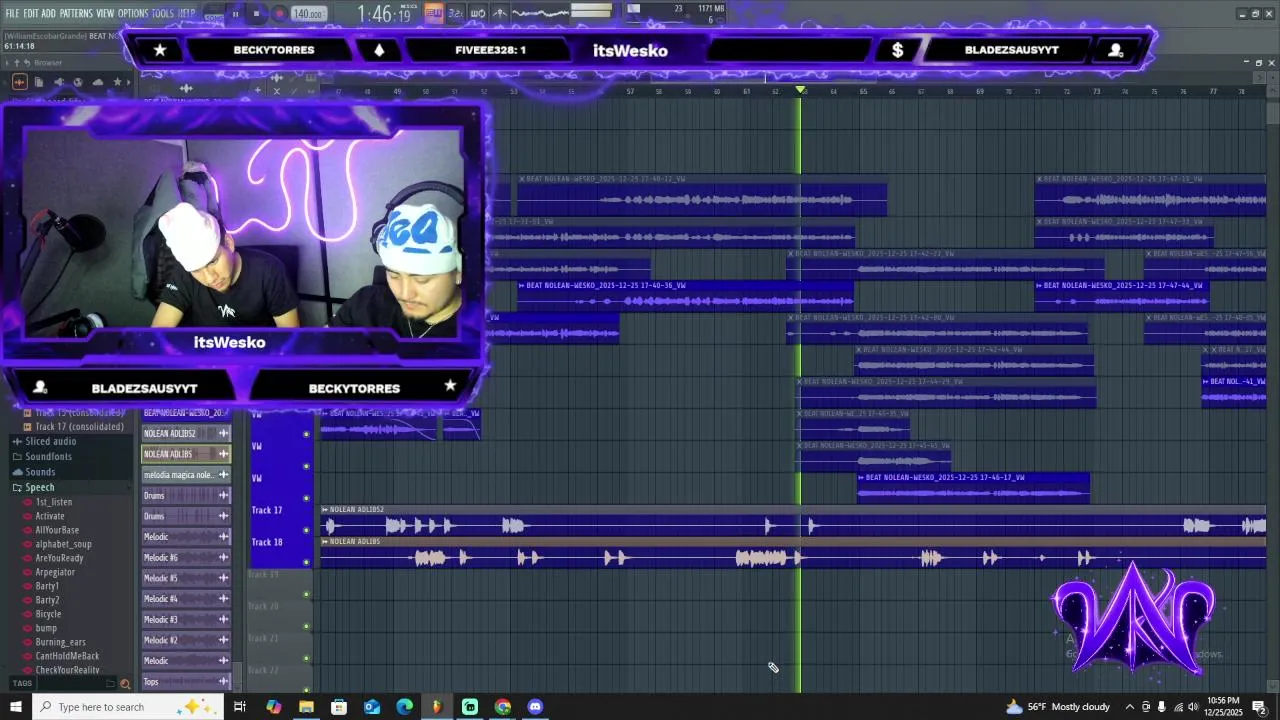Viewport: 1280px width, 720px height.
Task: Open menu of clip BEAT NOLEAN-WESKO 17-46-17_VW
Action: [x=862, y=478]
